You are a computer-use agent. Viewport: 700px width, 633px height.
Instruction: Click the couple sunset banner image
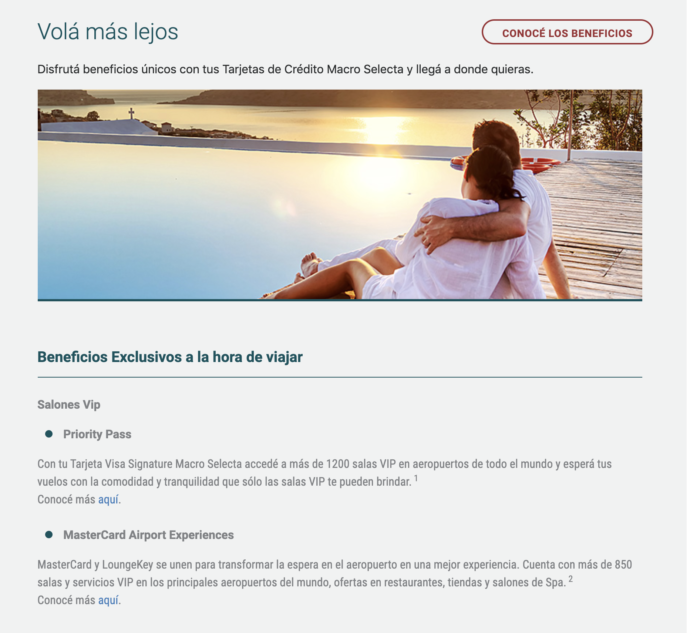pyautogui.click(x=340, y=195)
